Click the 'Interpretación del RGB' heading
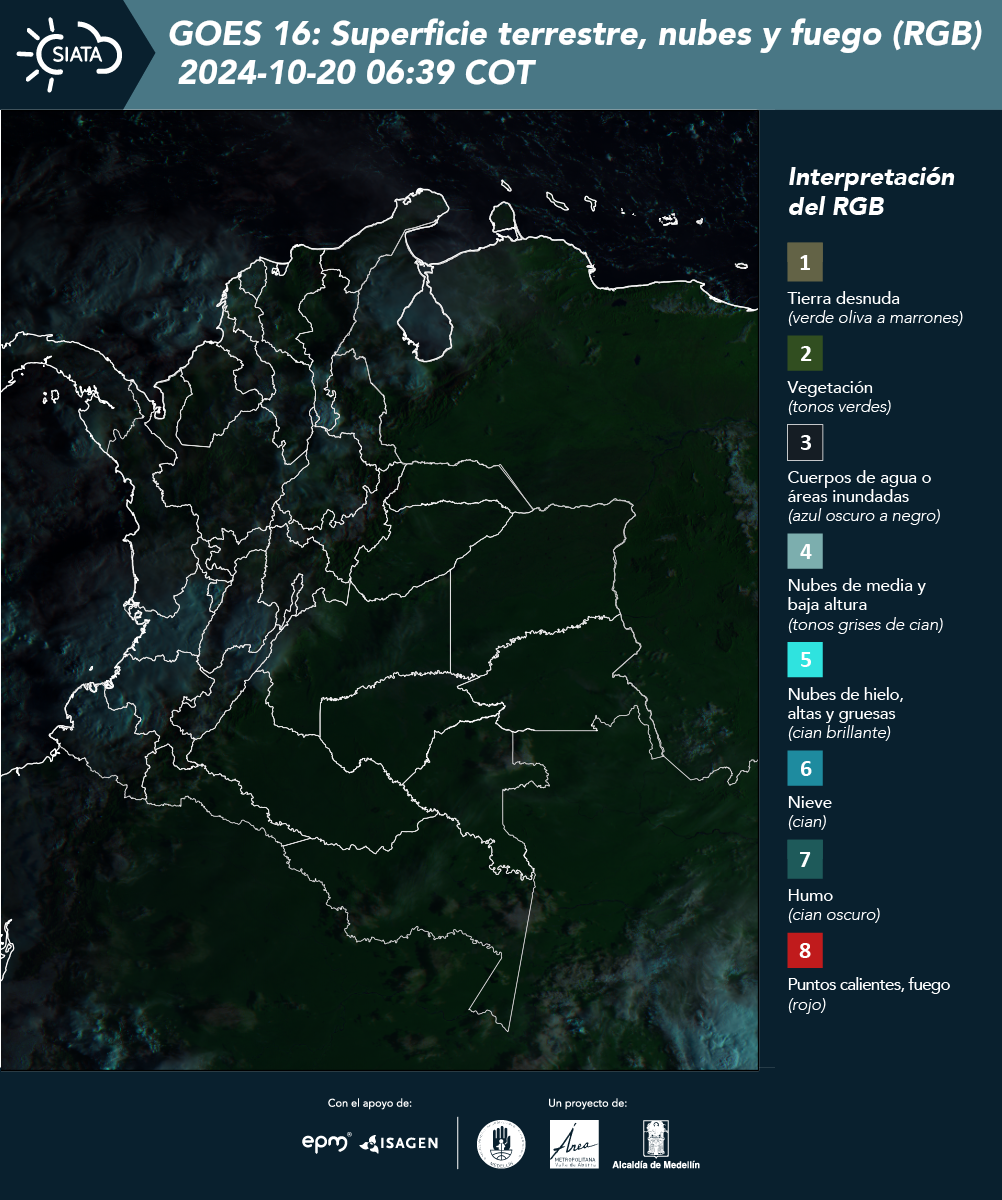 point(871,191)
